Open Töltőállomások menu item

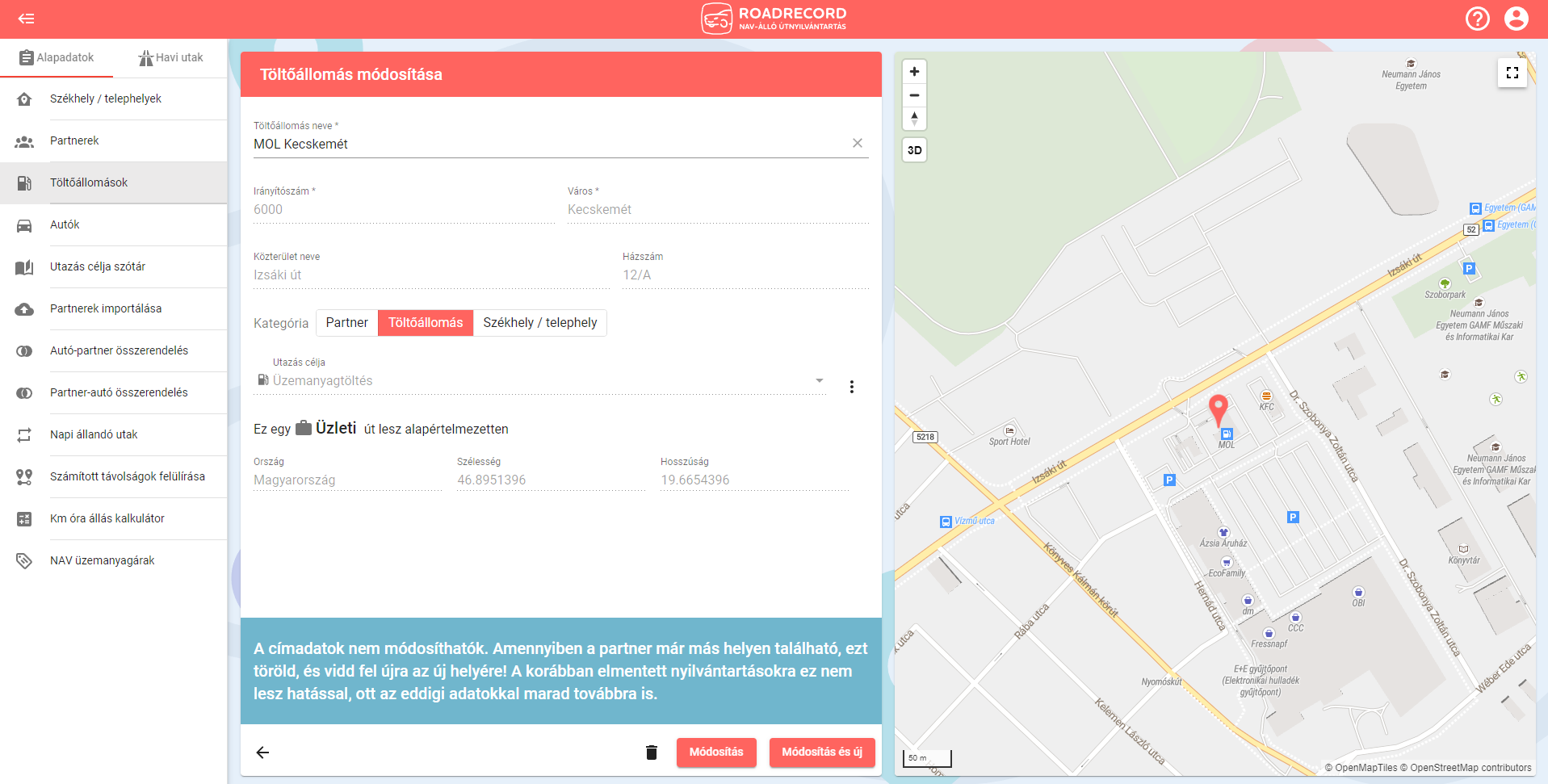(x=113, y=182)
